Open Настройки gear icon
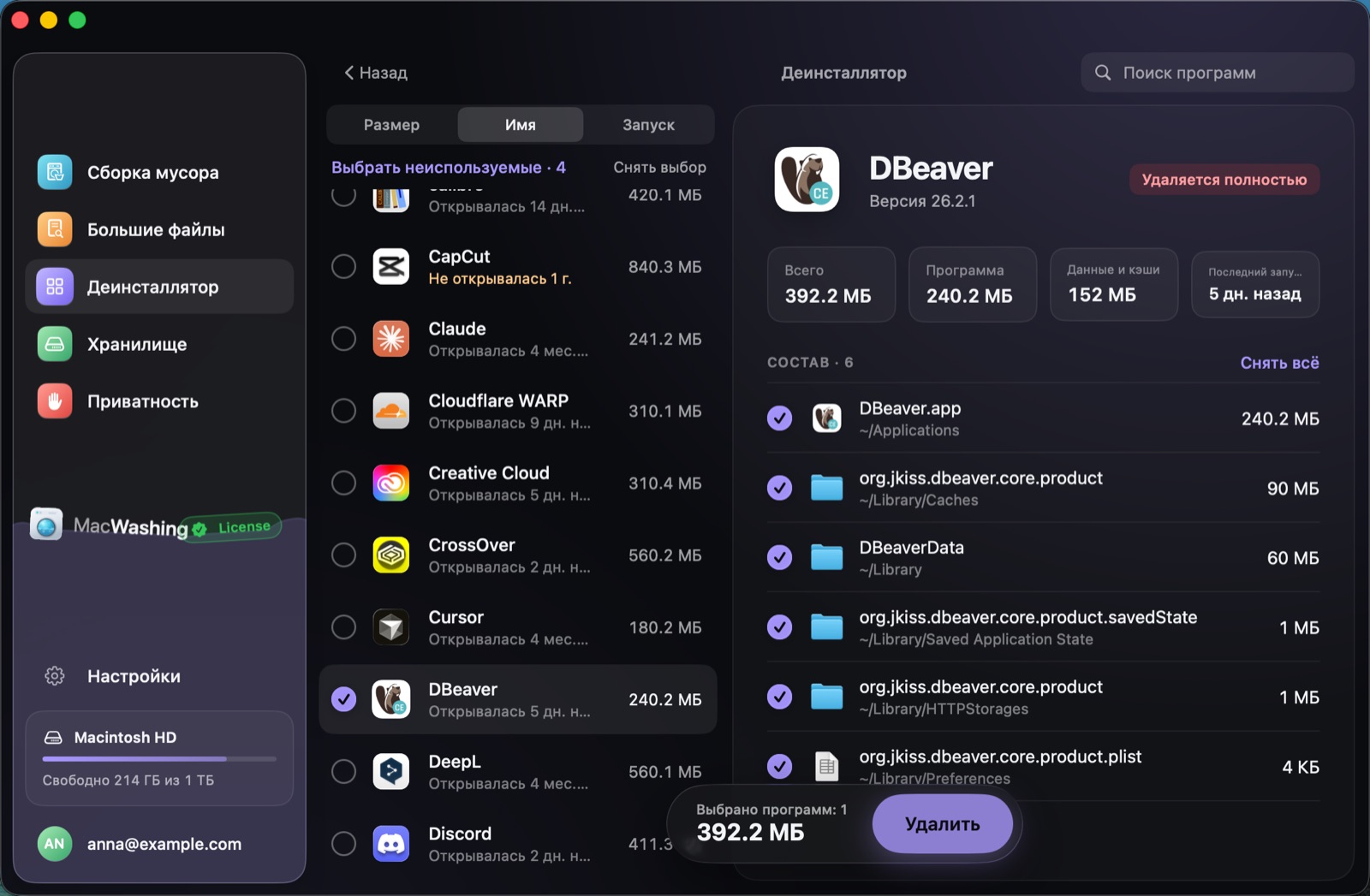This screenshot has height=896, width=1370. tap(55, 676)
